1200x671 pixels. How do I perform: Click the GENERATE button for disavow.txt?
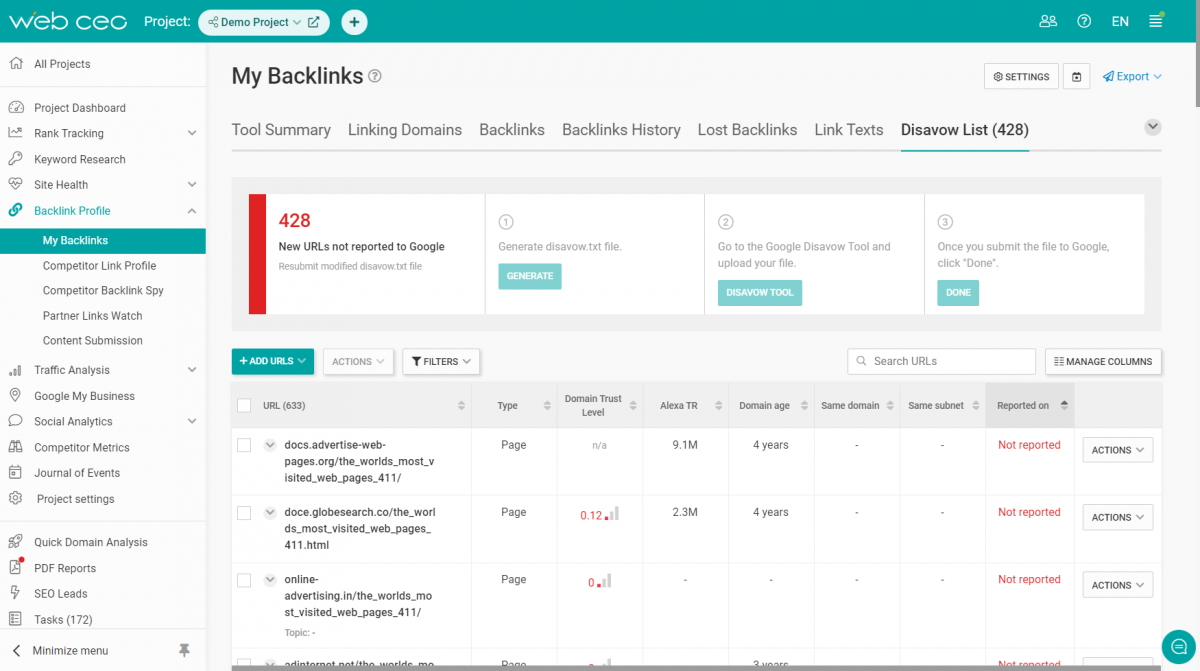tap(529, 276)
